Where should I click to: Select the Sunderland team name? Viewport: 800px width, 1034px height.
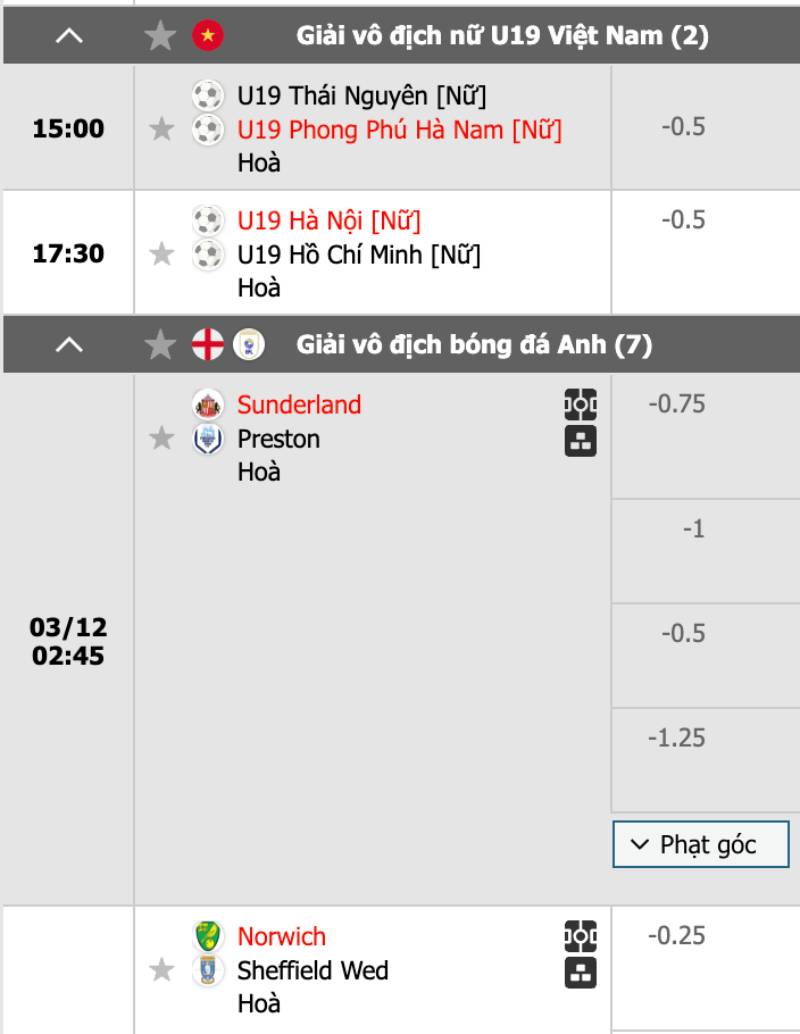[x=299, y=405]
